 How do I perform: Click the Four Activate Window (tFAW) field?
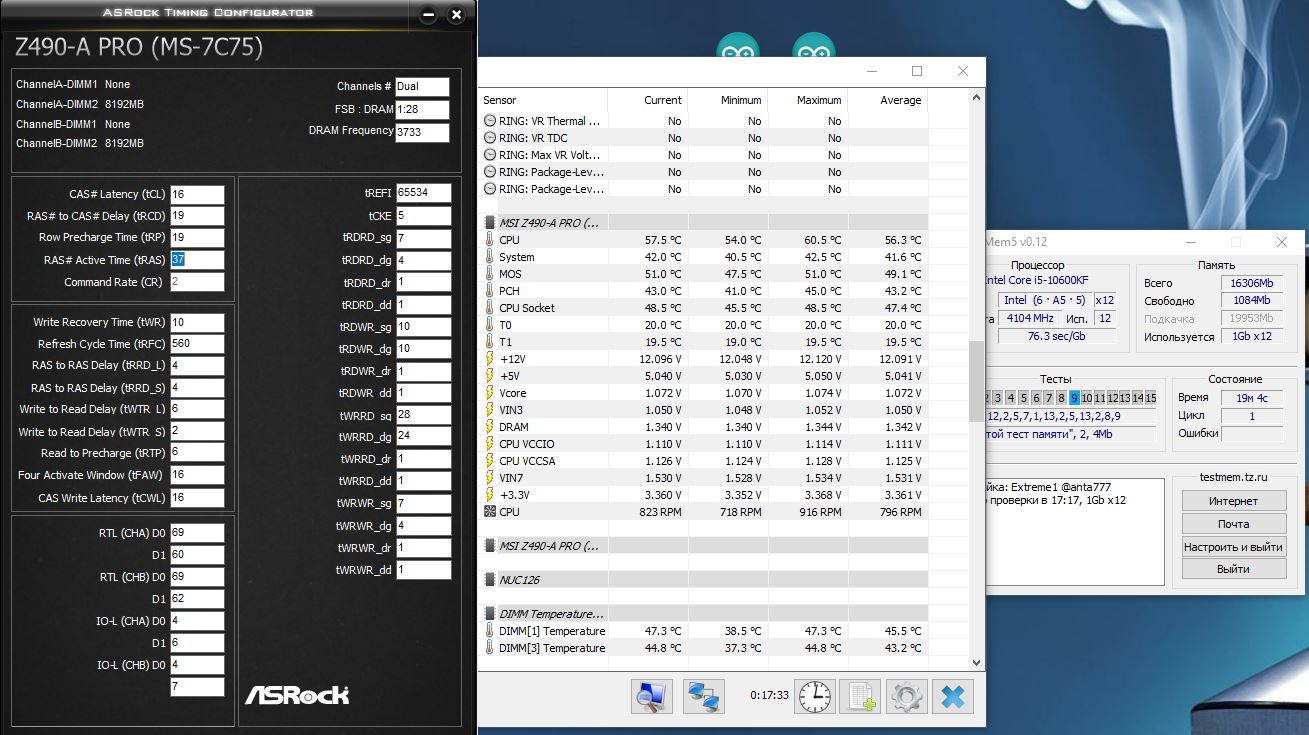pyautogui.click(x=197, y=475)
